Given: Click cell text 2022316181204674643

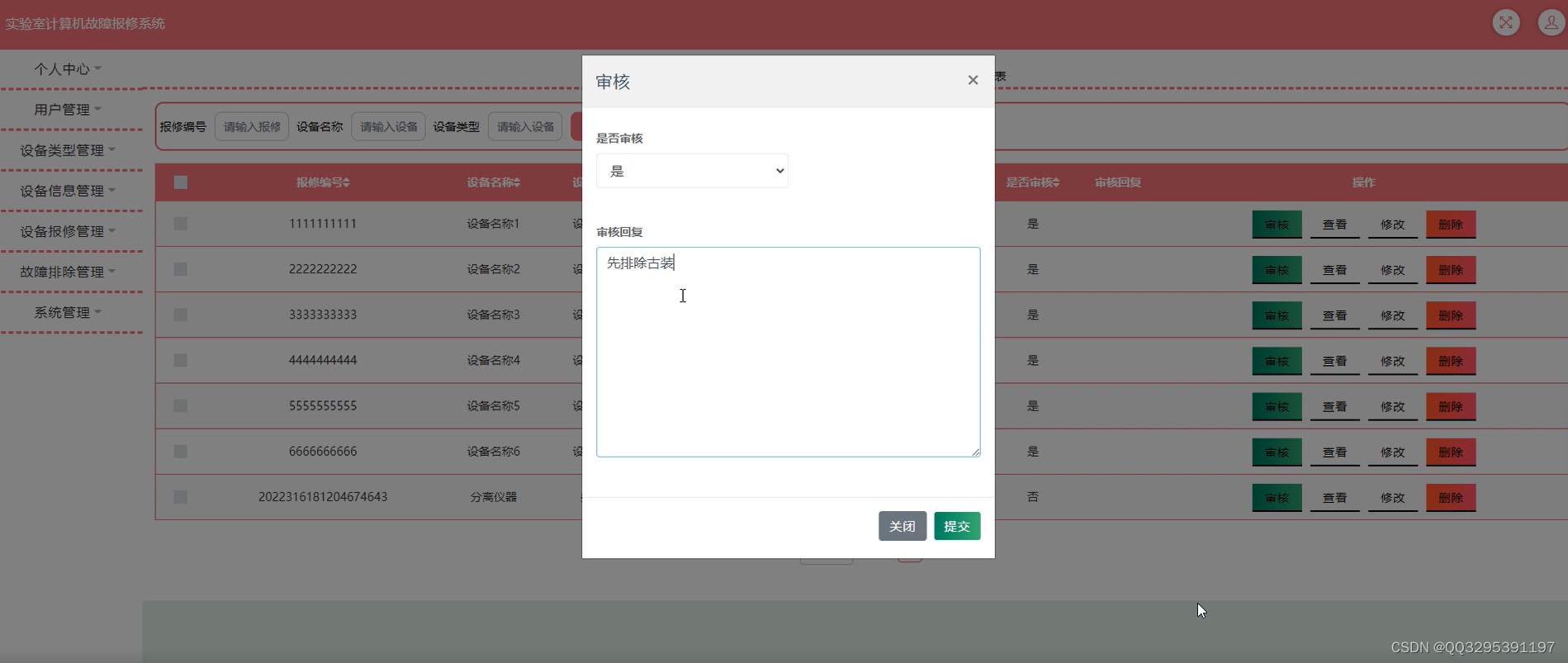Looking at the screenshot, I should tap(323, 497).
